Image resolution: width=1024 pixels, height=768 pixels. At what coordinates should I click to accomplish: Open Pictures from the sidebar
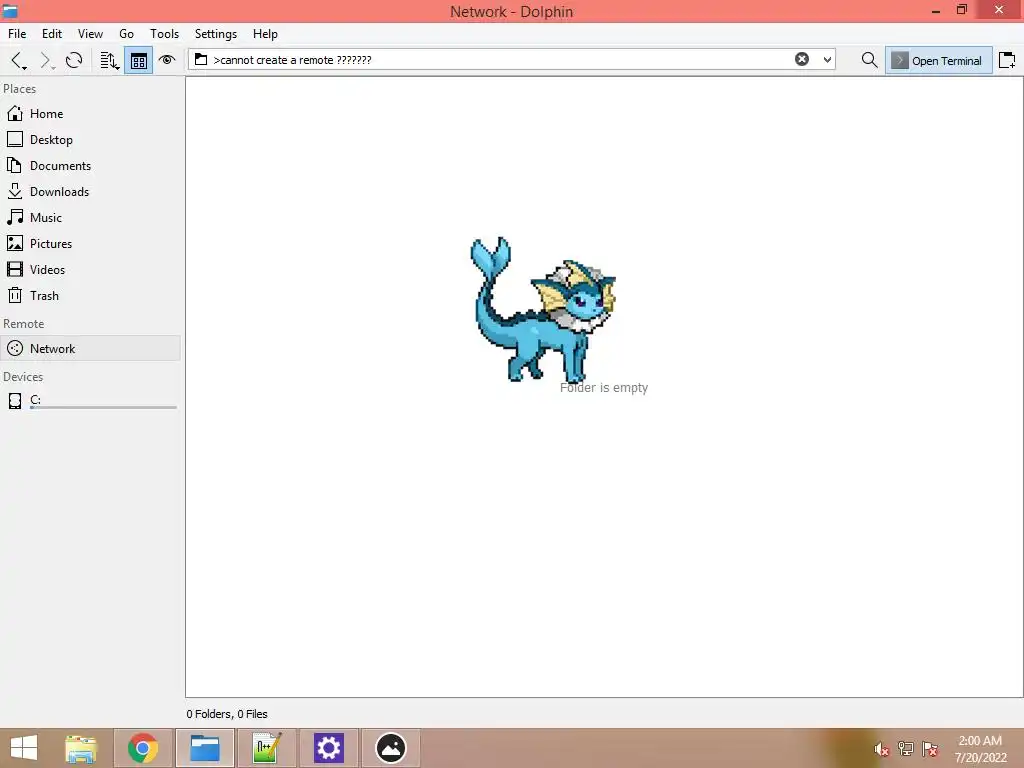point(91,244)
